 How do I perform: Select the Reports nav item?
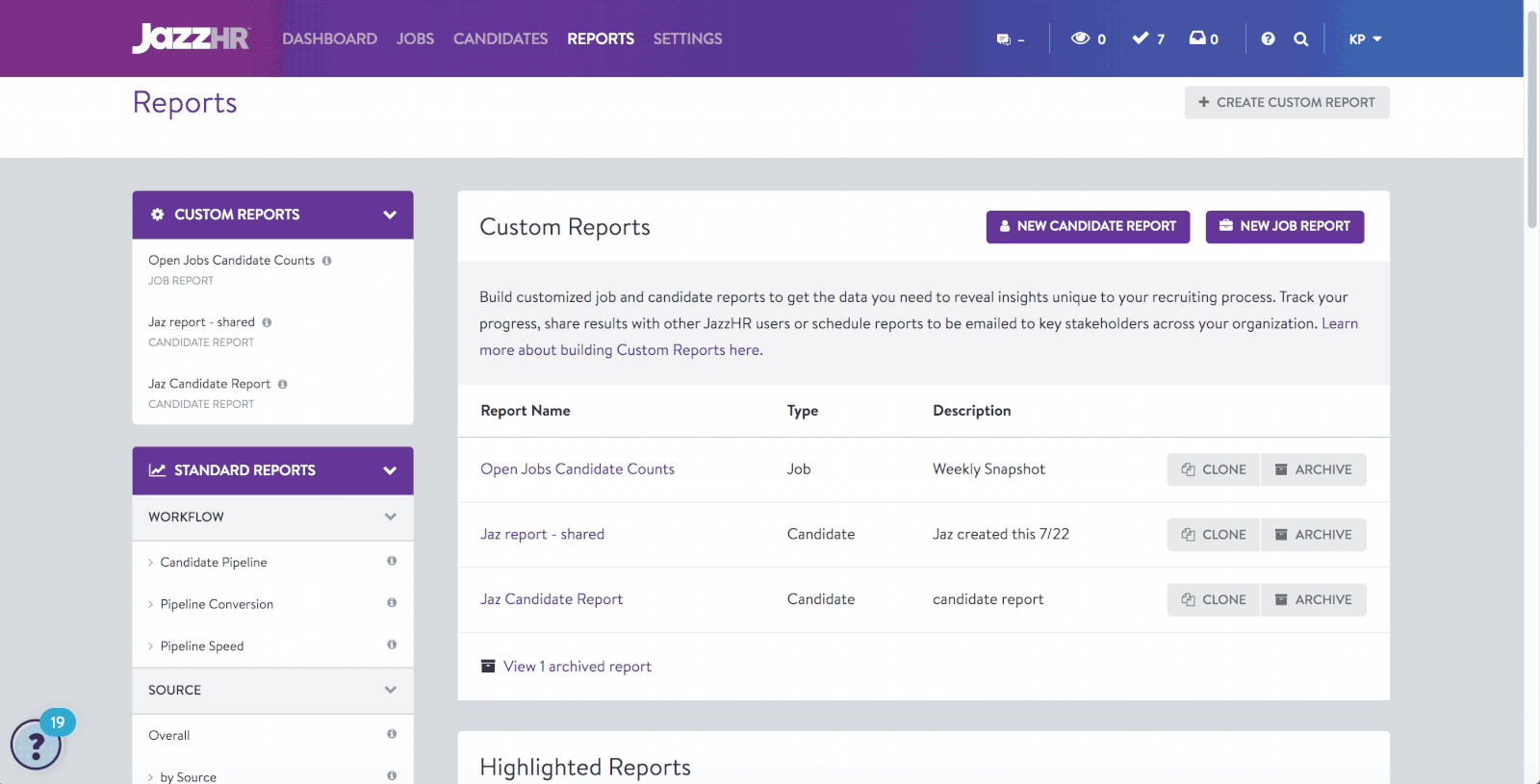pyautogui.click(x=601, y=38)
